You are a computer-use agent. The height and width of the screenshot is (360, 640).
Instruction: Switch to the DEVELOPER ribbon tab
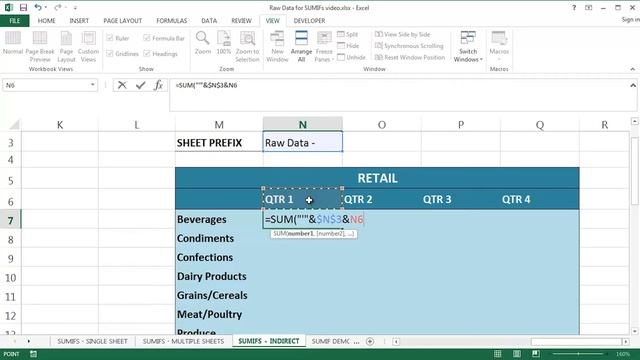click(x=309, y=20)
